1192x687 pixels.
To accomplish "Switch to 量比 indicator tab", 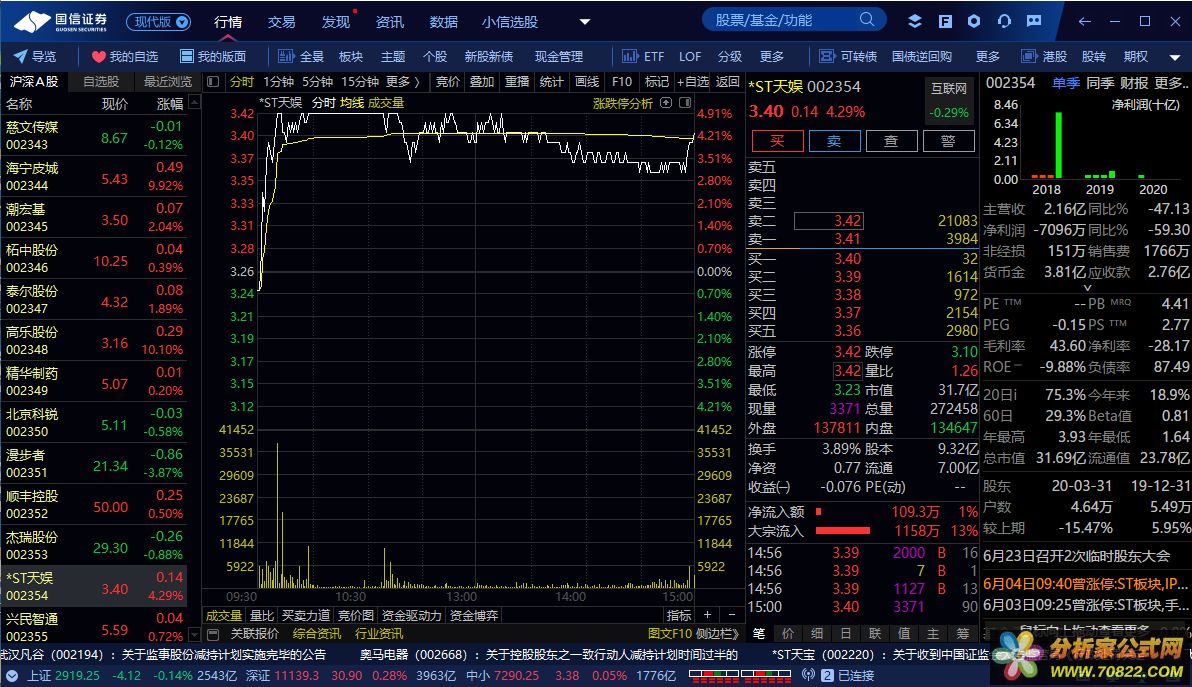I will pyautogui.click(x=262, y=615).
